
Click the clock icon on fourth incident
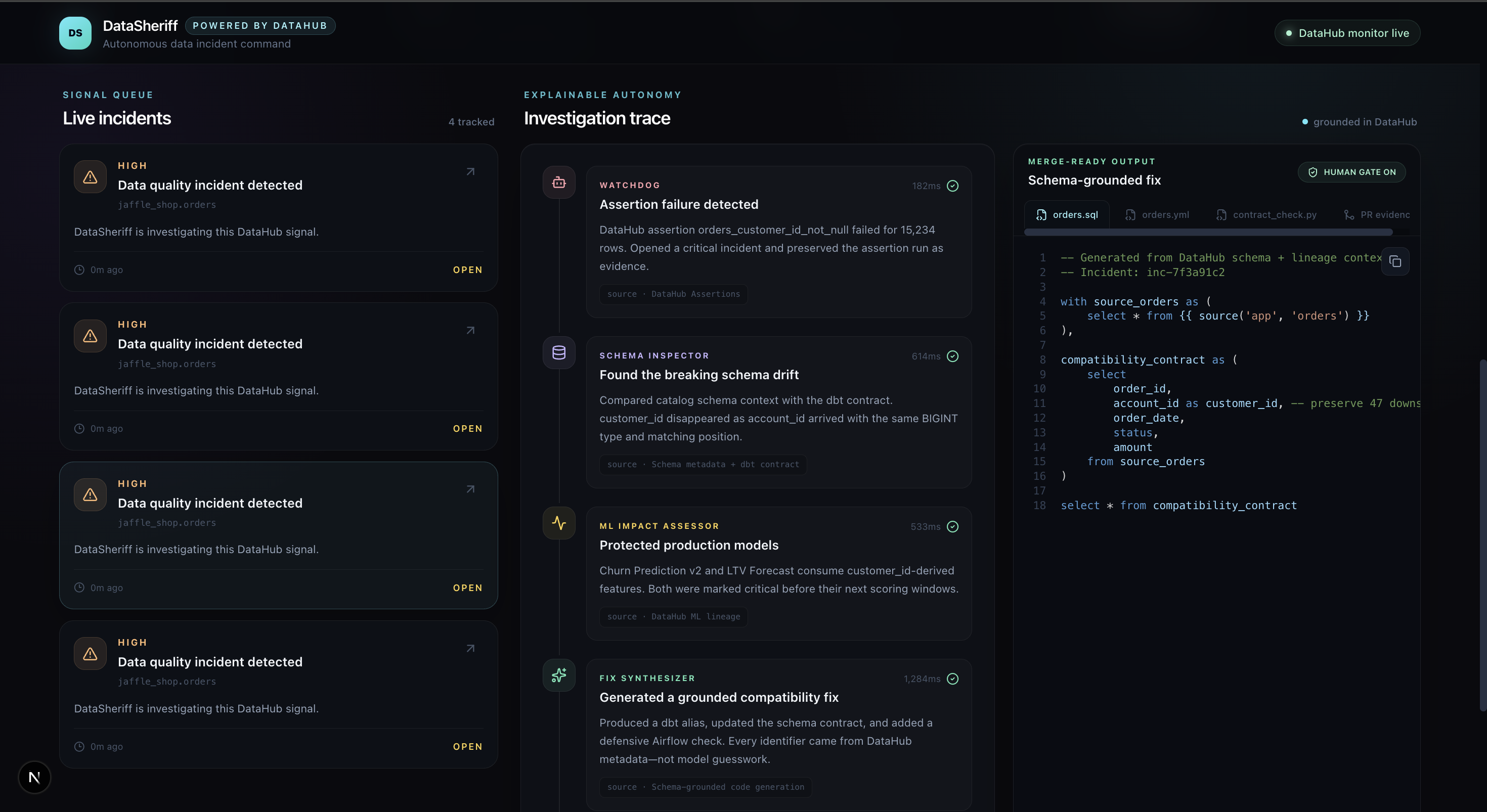pos(79,746)
